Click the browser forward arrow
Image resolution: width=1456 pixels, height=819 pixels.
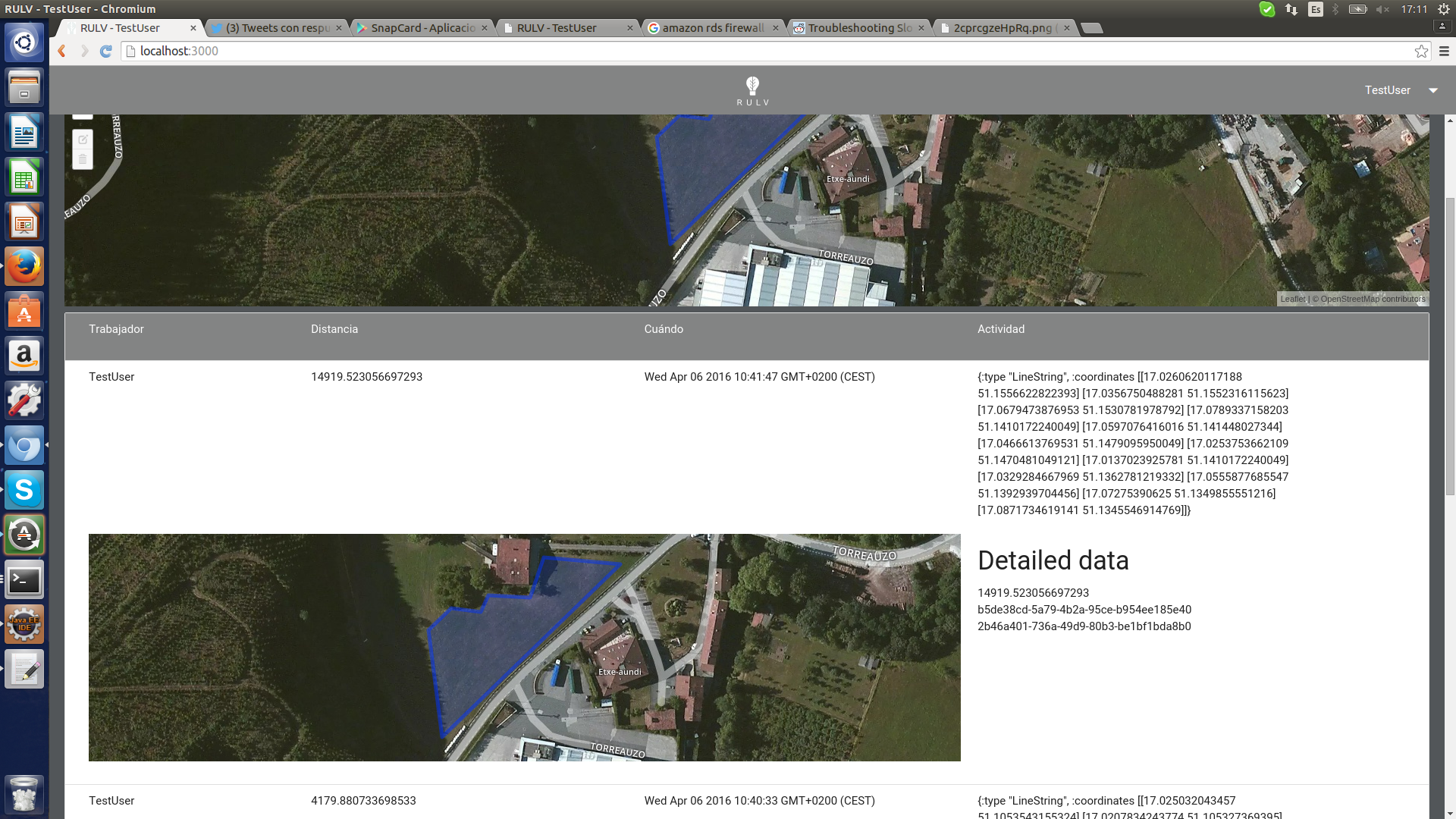tap(84, 51)
